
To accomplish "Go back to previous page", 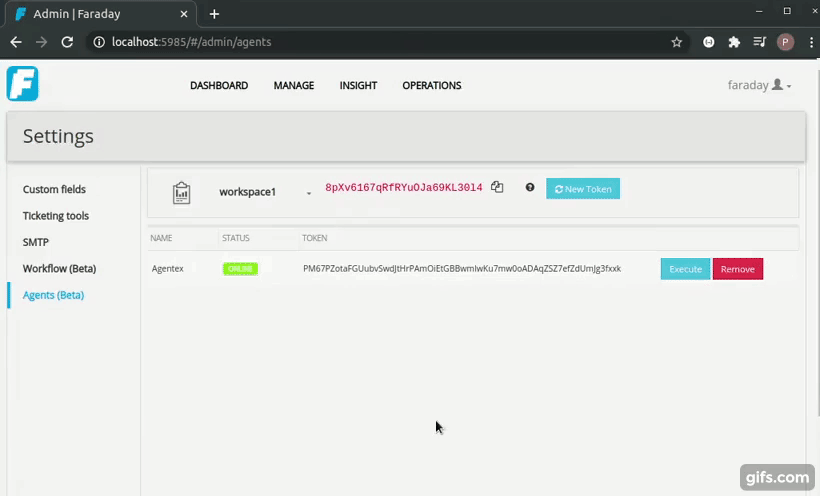I will coord(16,42).
